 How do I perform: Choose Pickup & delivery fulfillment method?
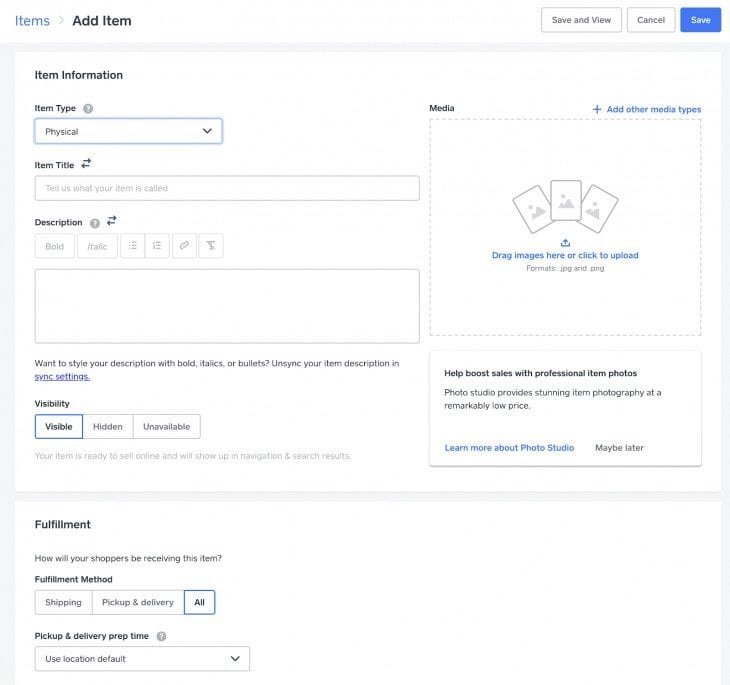pos(138,603)
